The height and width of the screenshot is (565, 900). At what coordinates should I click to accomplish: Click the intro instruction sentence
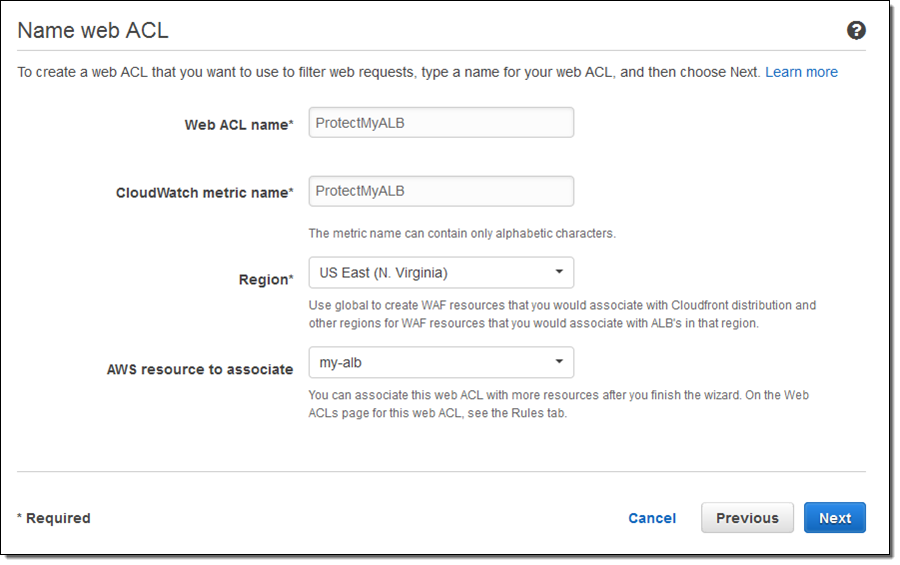tap(390, 72)
